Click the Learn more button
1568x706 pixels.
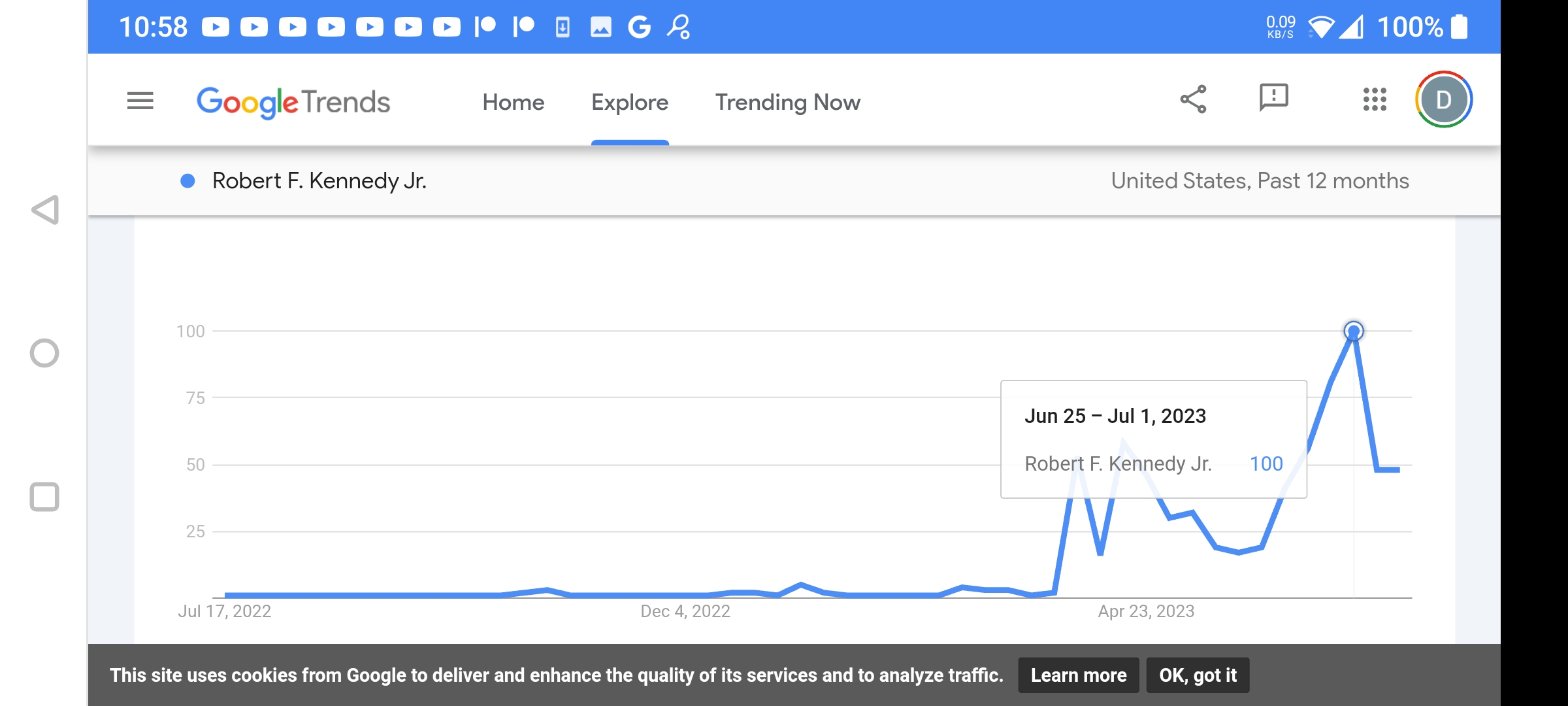click(x=1079, y=675)
